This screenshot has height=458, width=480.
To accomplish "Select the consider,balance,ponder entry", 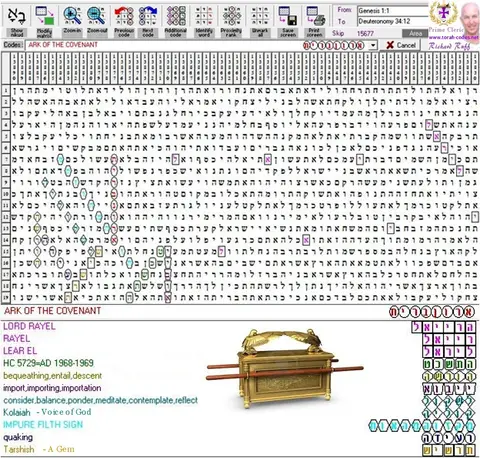I will (100, 400).
